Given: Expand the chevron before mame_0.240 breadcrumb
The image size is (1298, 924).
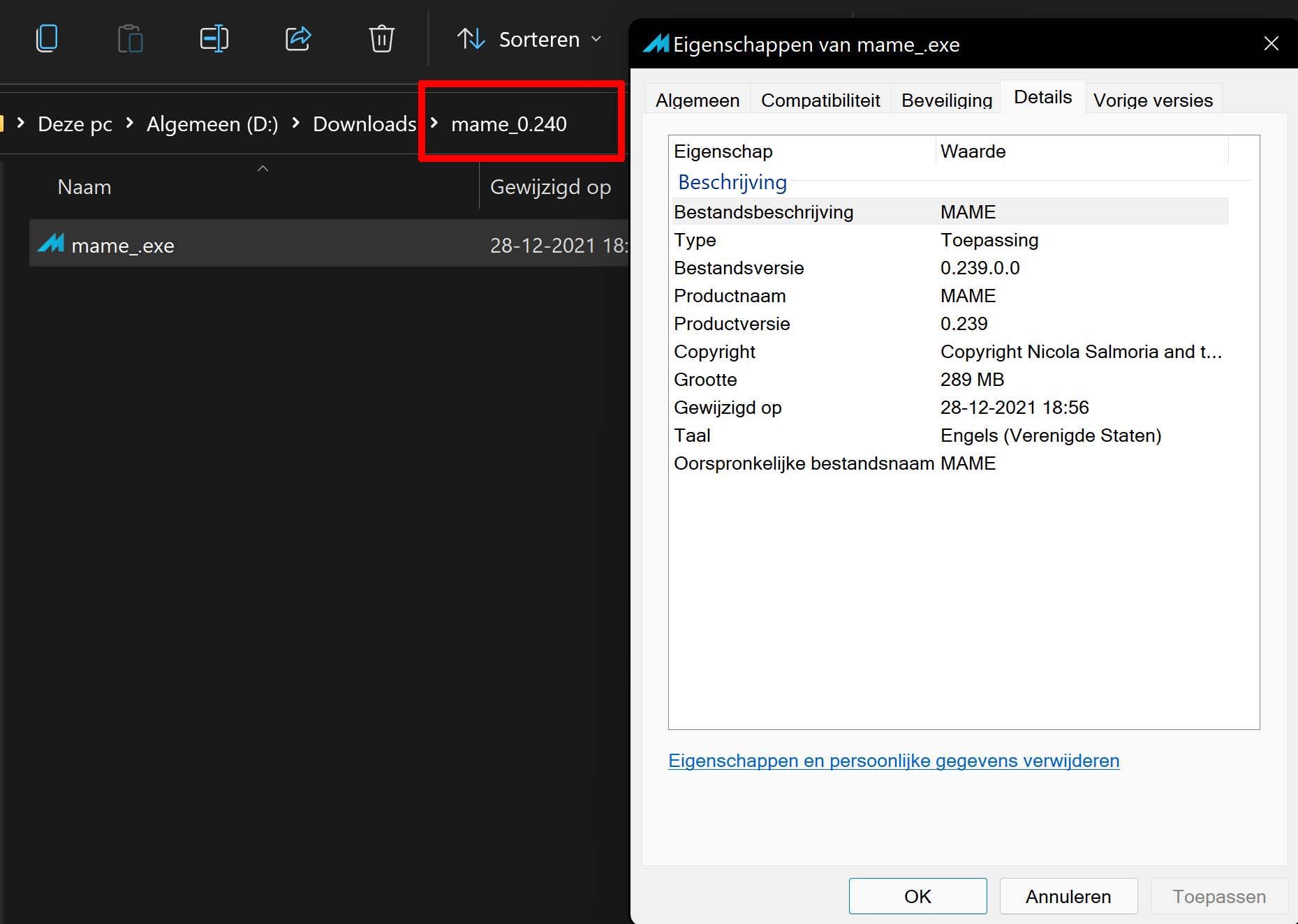Looking at the screenshot, I should 434,124.
